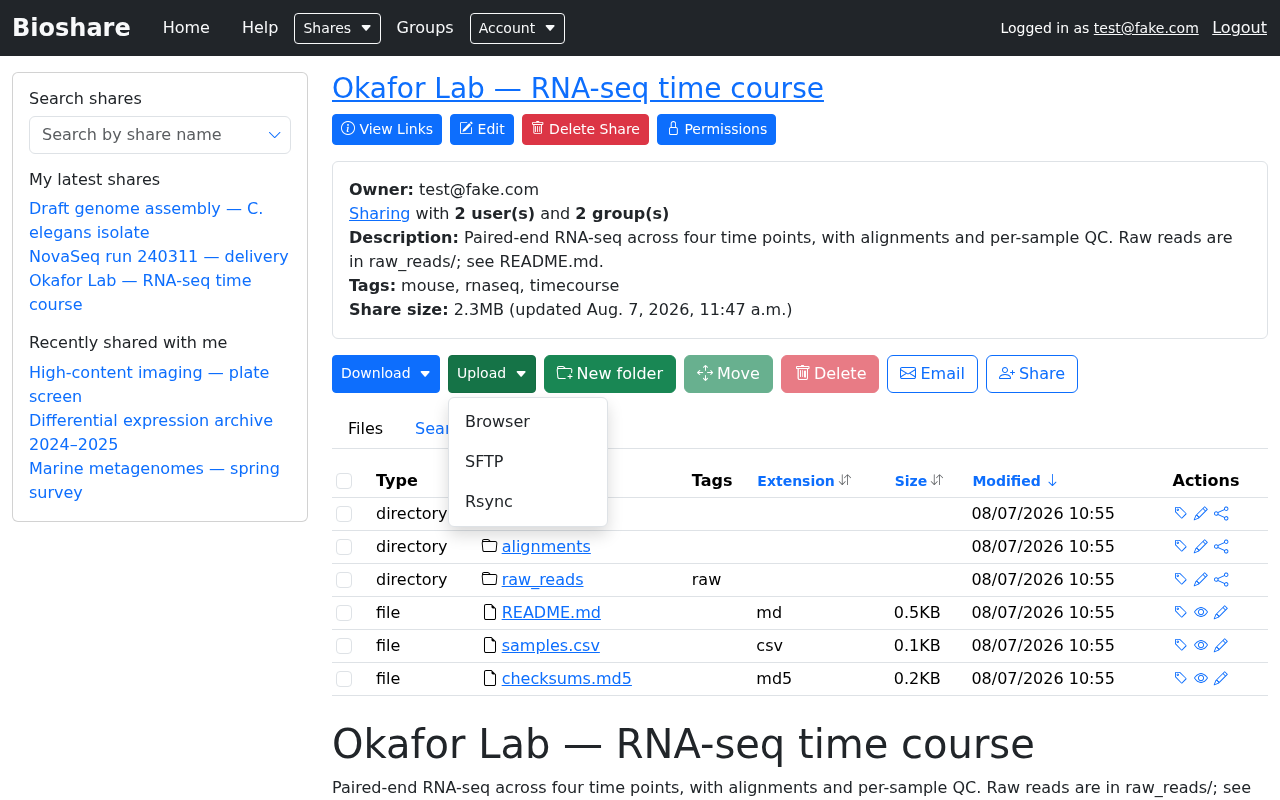Viewport: 1280px width, 800px height.
Task: Edit README.md with the pencil icon
Action: [x=1221, y=613]
